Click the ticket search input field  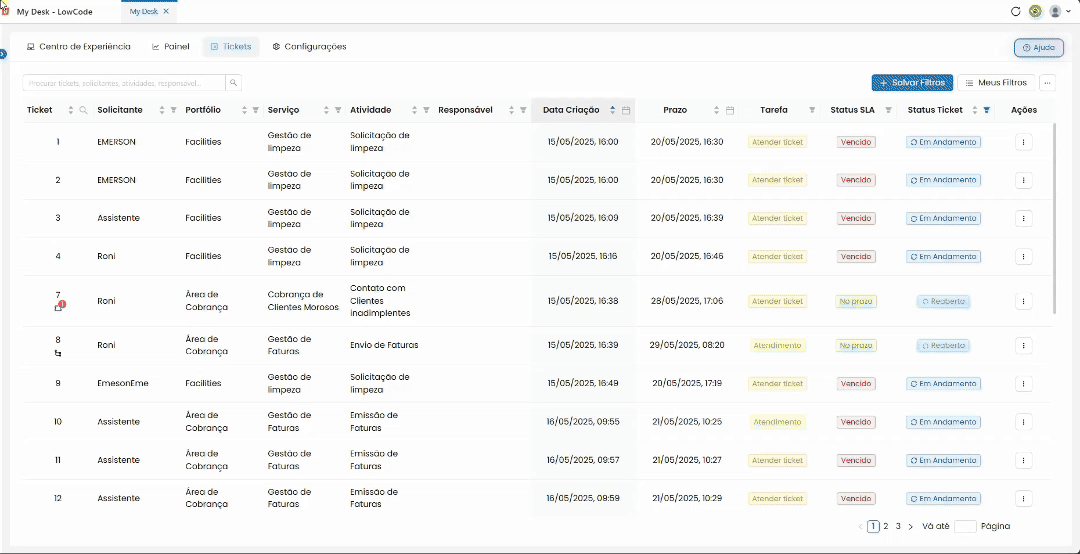pyautogui.click(x=124, y=83)
